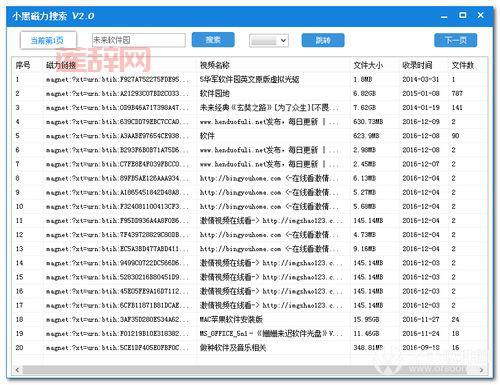Click the 跳转 jump button

(x=323, y=40)
